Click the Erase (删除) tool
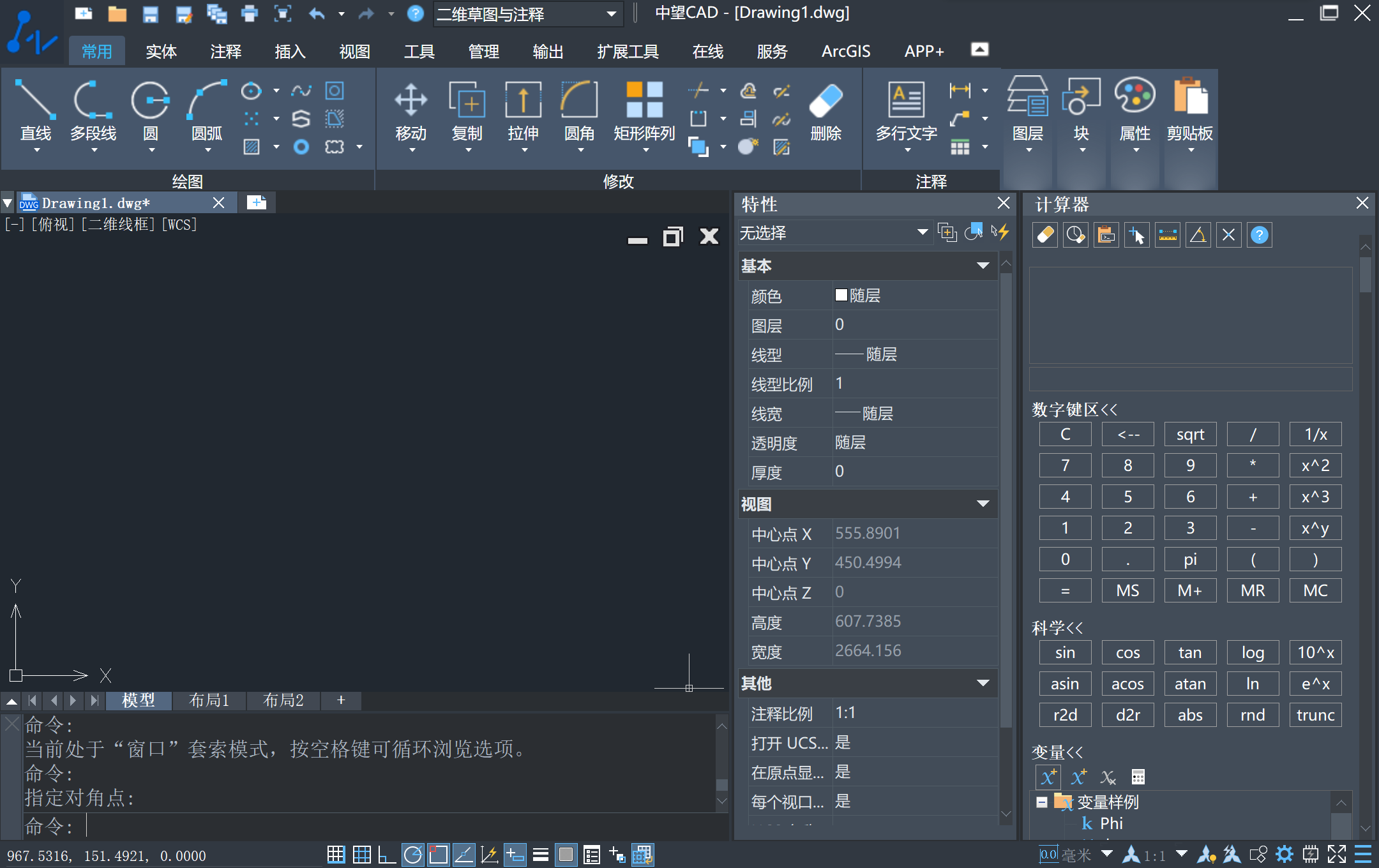The height and width of the screenshot is (868, 1379). tap(826, 112)
